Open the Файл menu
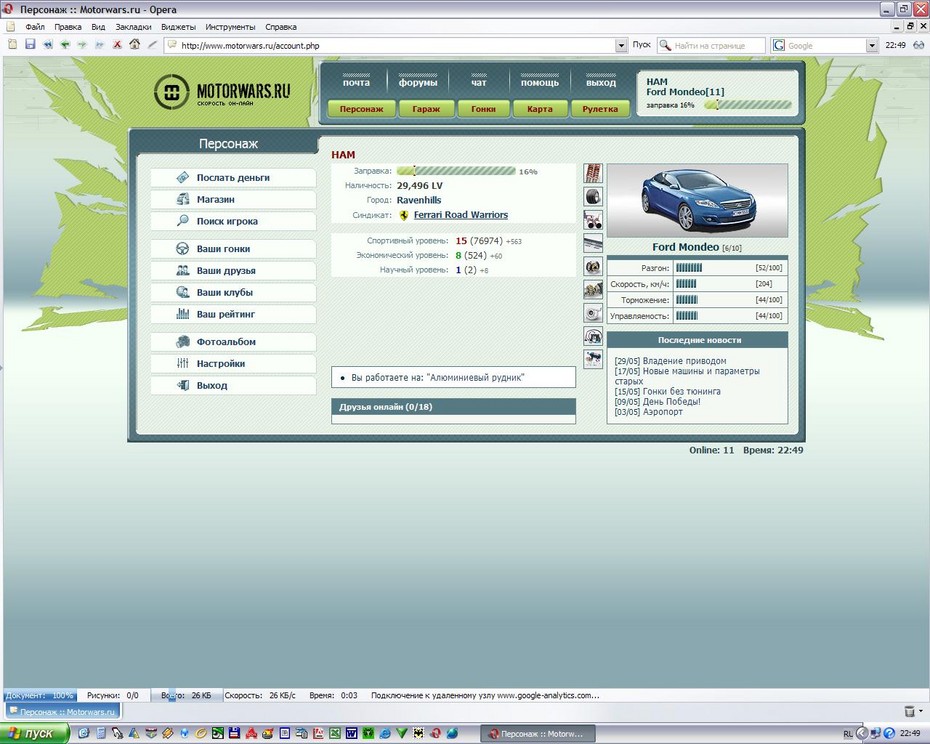This screenshot has width=930, height=744. pos(35,27)
